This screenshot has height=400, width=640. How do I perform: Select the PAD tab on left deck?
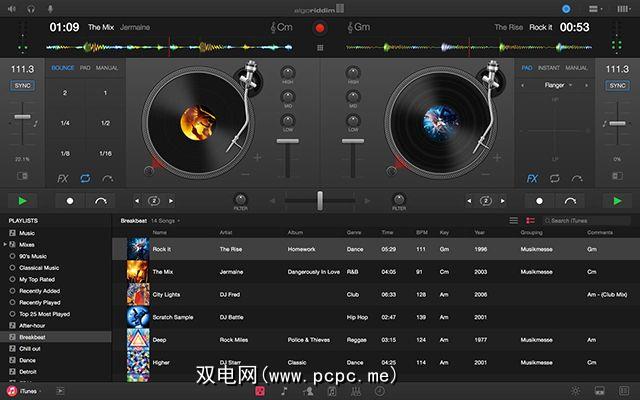click(85, 68)
